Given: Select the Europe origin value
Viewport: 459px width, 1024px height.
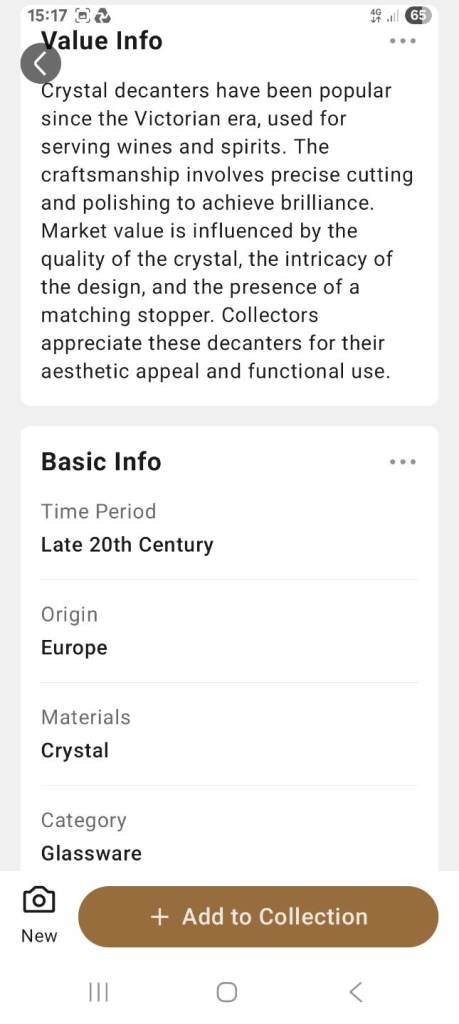Looking at the screenshot, I should (x=74, y=648).
